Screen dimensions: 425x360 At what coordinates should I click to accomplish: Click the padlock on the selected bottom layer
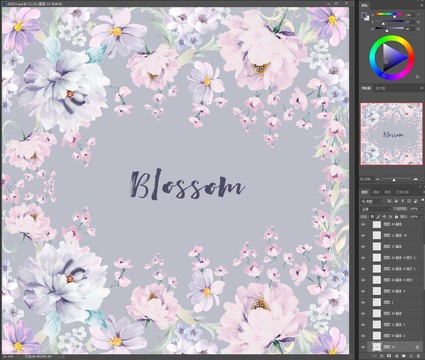click(x=417, y=347)
